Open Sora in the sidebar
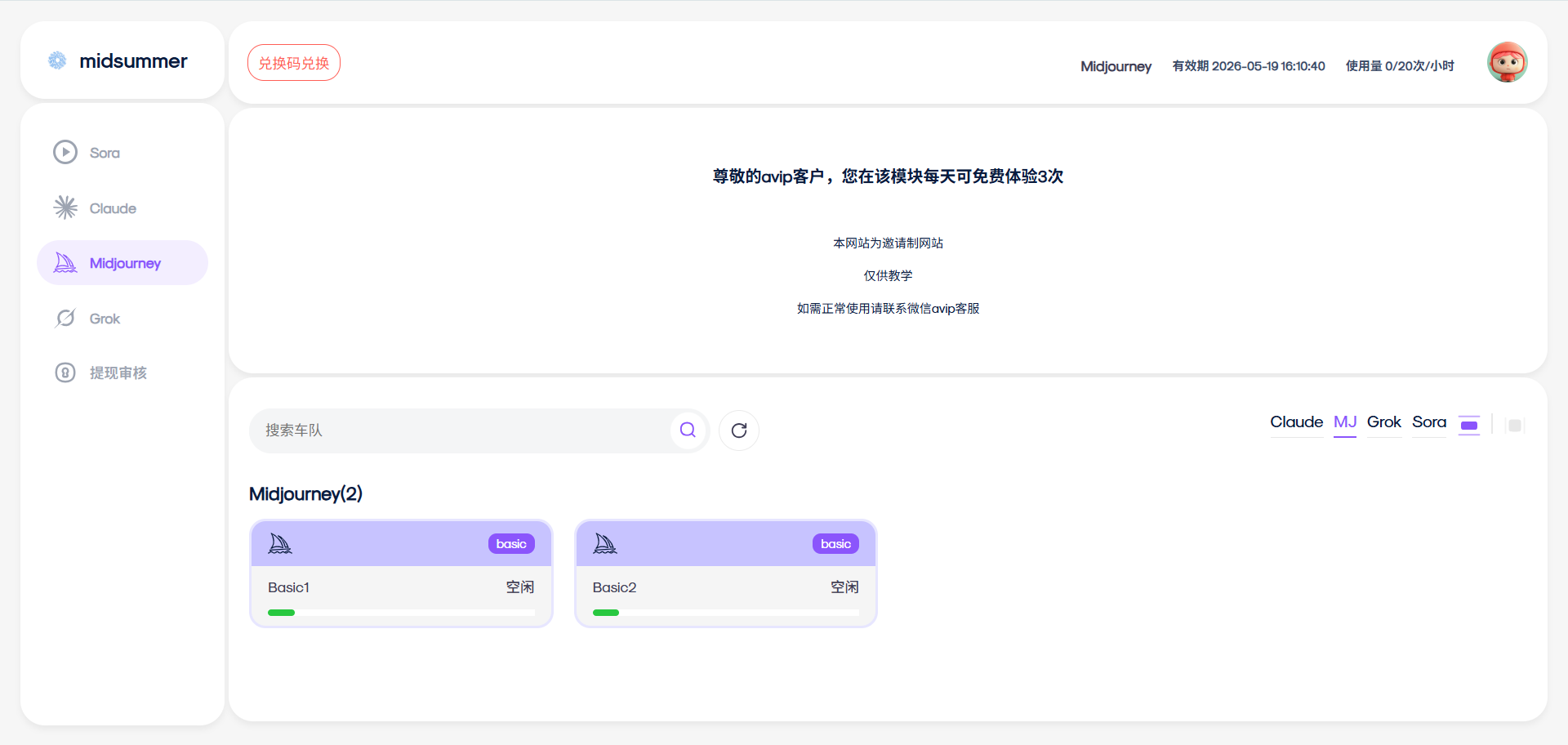This screenshot has width=1568, height=745. pos(122,153)
